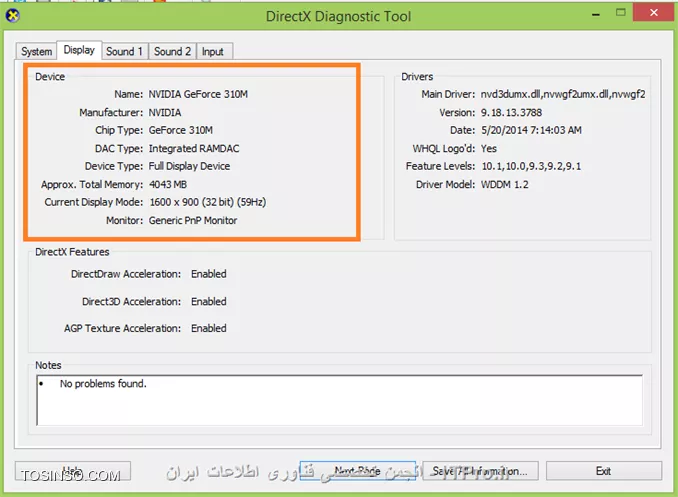This screenshot has width=678, height=497.
Task: Click the Manufacturer value NVIDIA
Action: pos(165,112)
